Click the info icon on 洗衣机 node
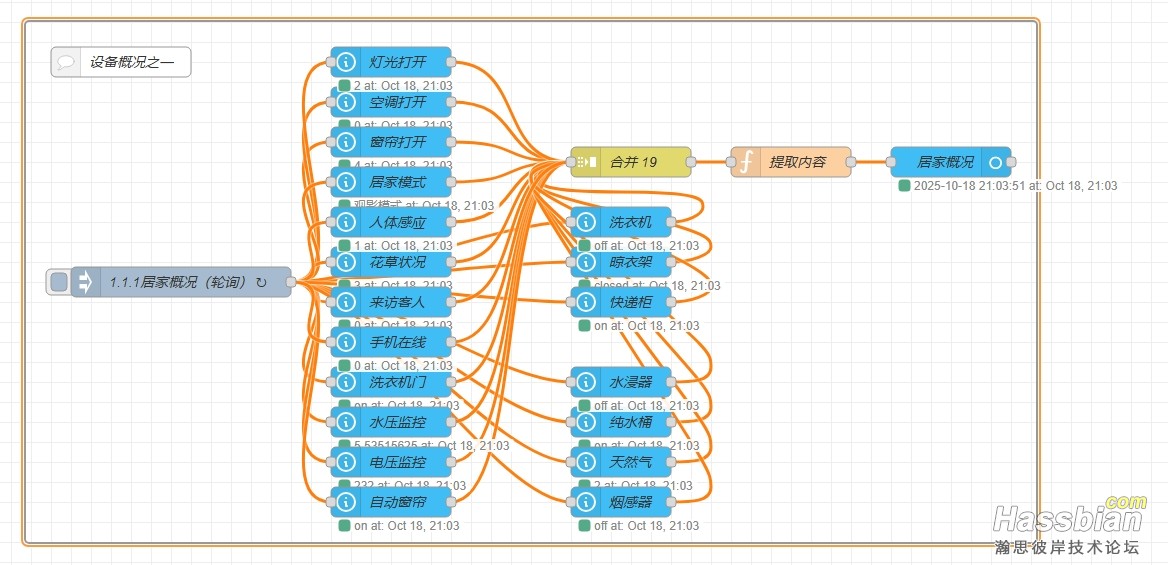1168x565 pixels. point(586,222)
